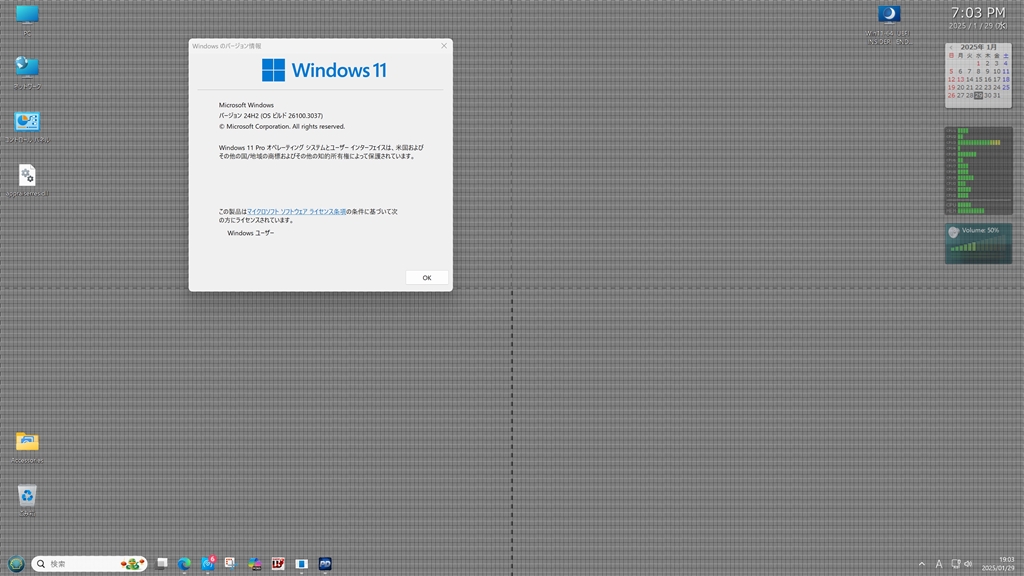Screen dimensions: 1024x576
Task: Open the red T taskbar app
Action: [x=278, y=564]
